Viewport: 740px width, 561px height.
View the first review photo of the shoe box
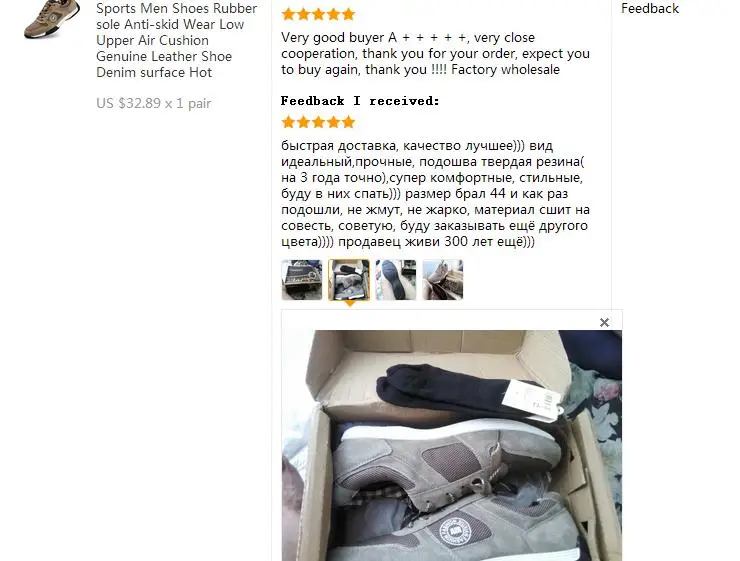click(302, 280)
